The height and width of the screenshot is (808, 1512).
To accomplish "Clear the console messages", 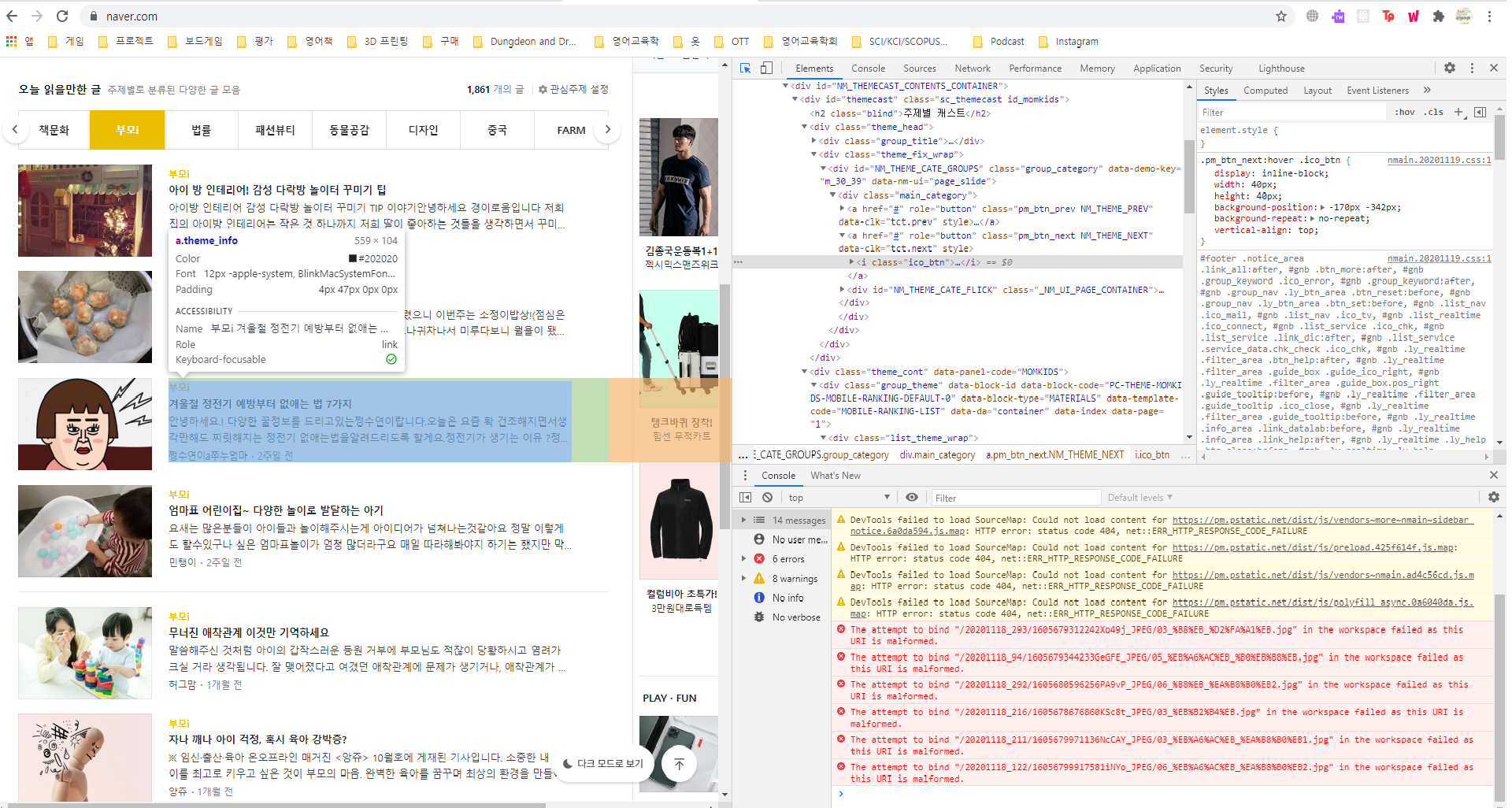I will click(767, 497).
